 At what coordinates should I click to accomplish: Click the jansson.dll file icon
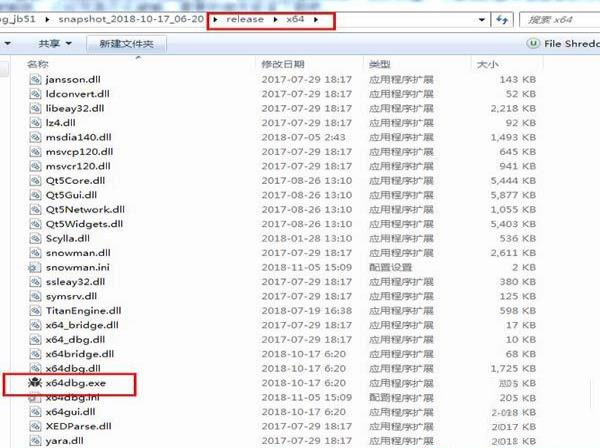point(35,80)
